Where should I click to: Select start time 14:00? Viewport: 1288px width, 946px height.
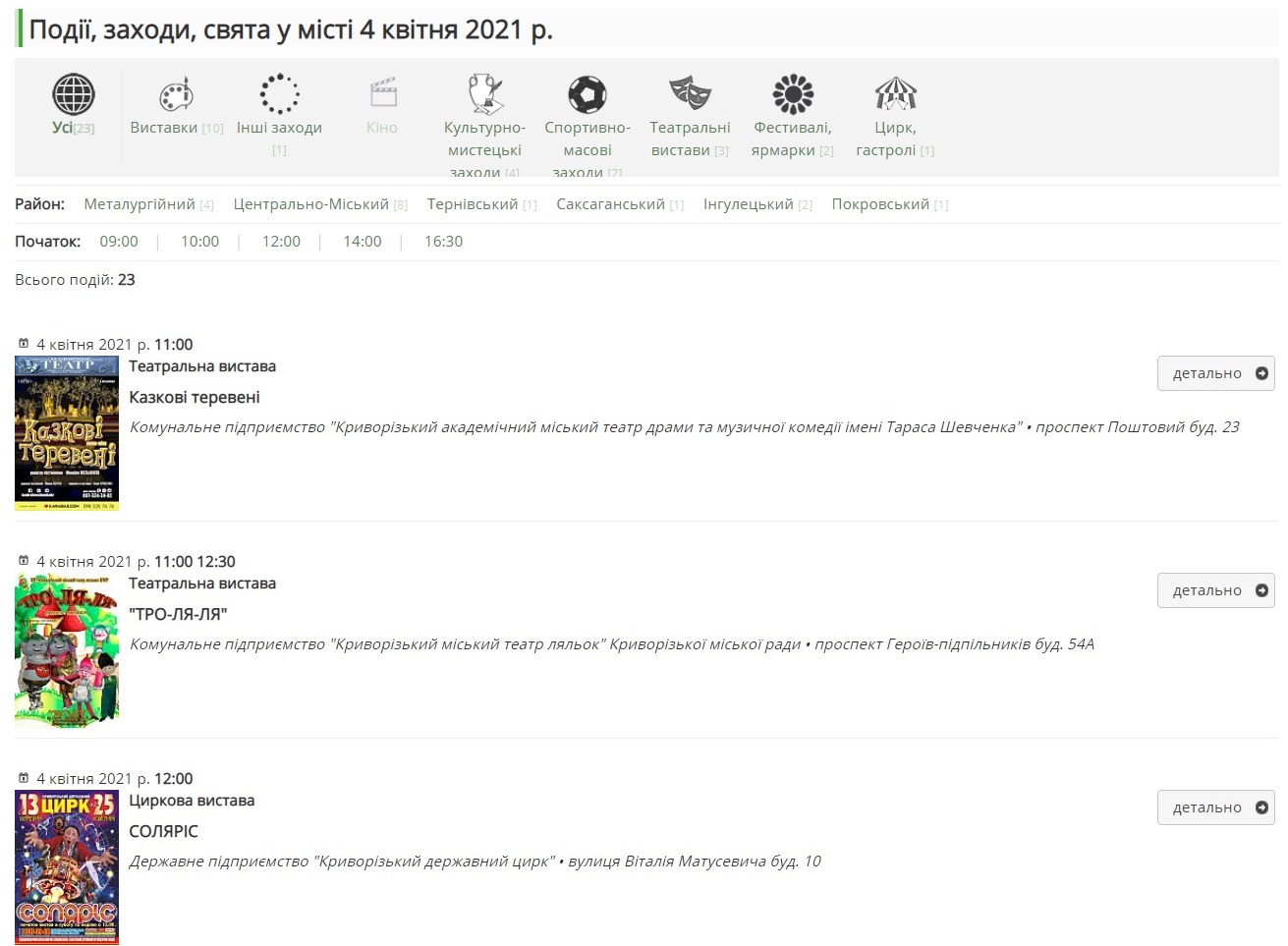(363, 242)
